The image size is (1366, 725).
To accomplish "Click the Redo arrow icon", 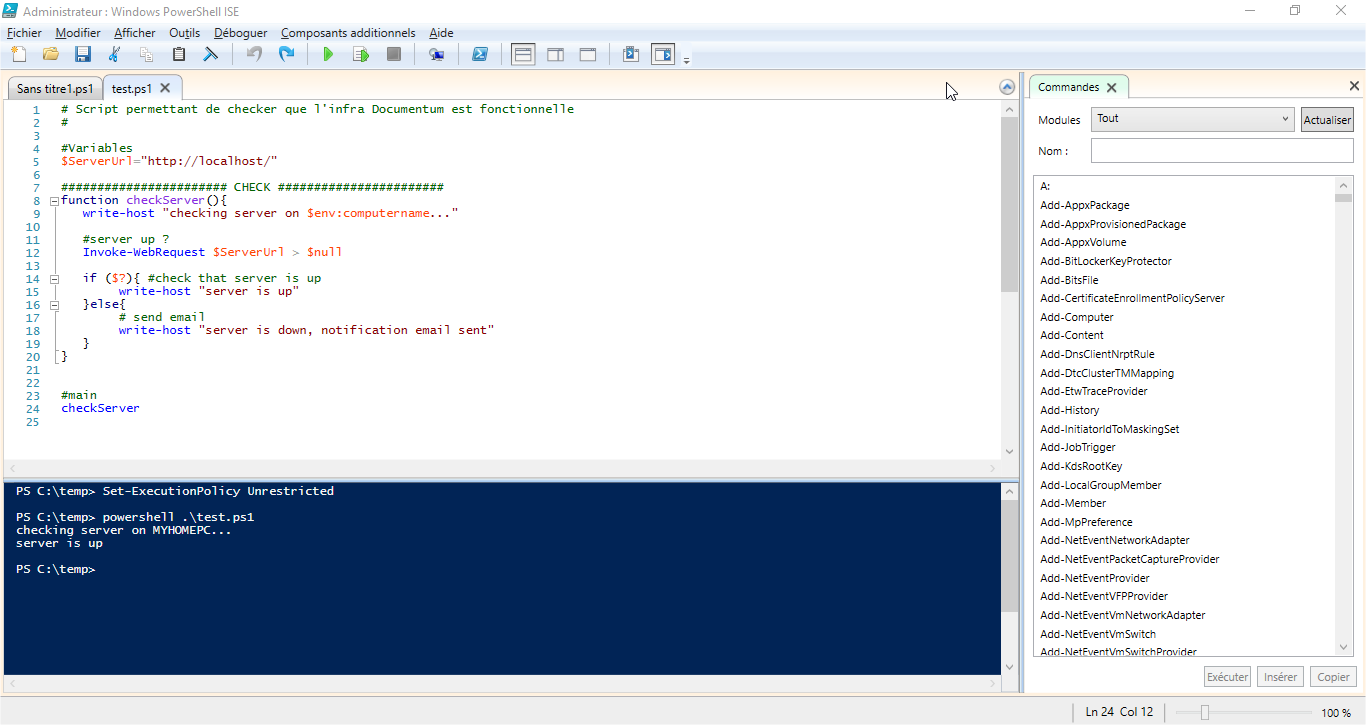I will coord(287,54).
